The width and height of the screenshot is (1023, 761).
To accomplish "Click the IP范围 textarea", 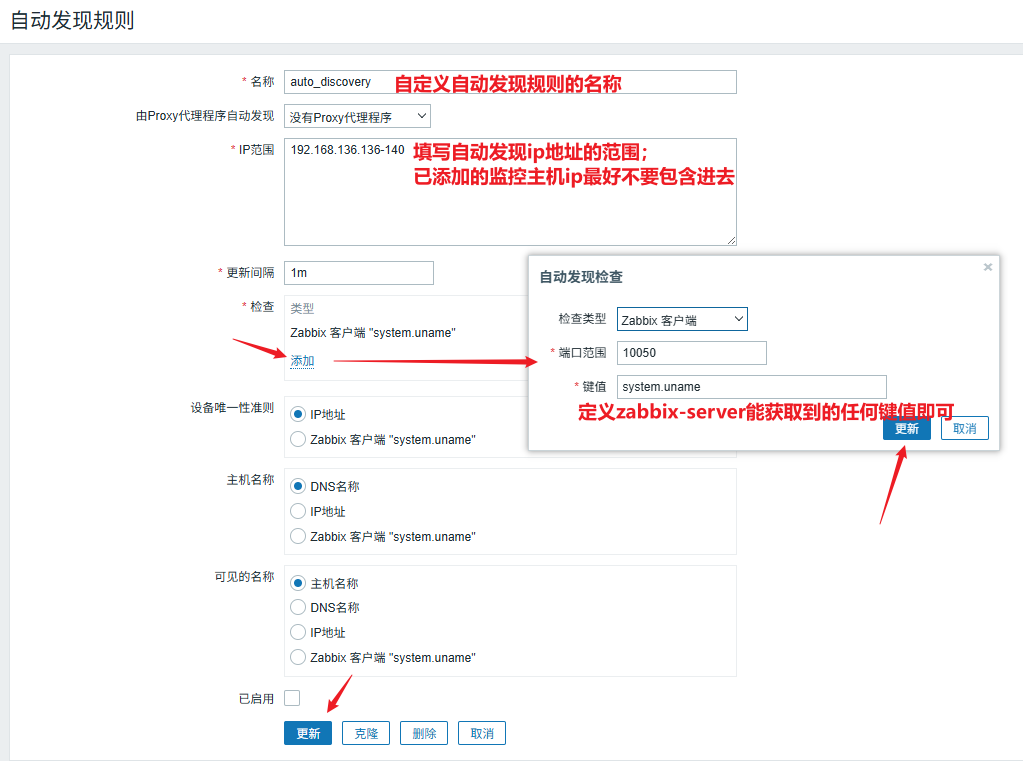I will coord(510,192).
